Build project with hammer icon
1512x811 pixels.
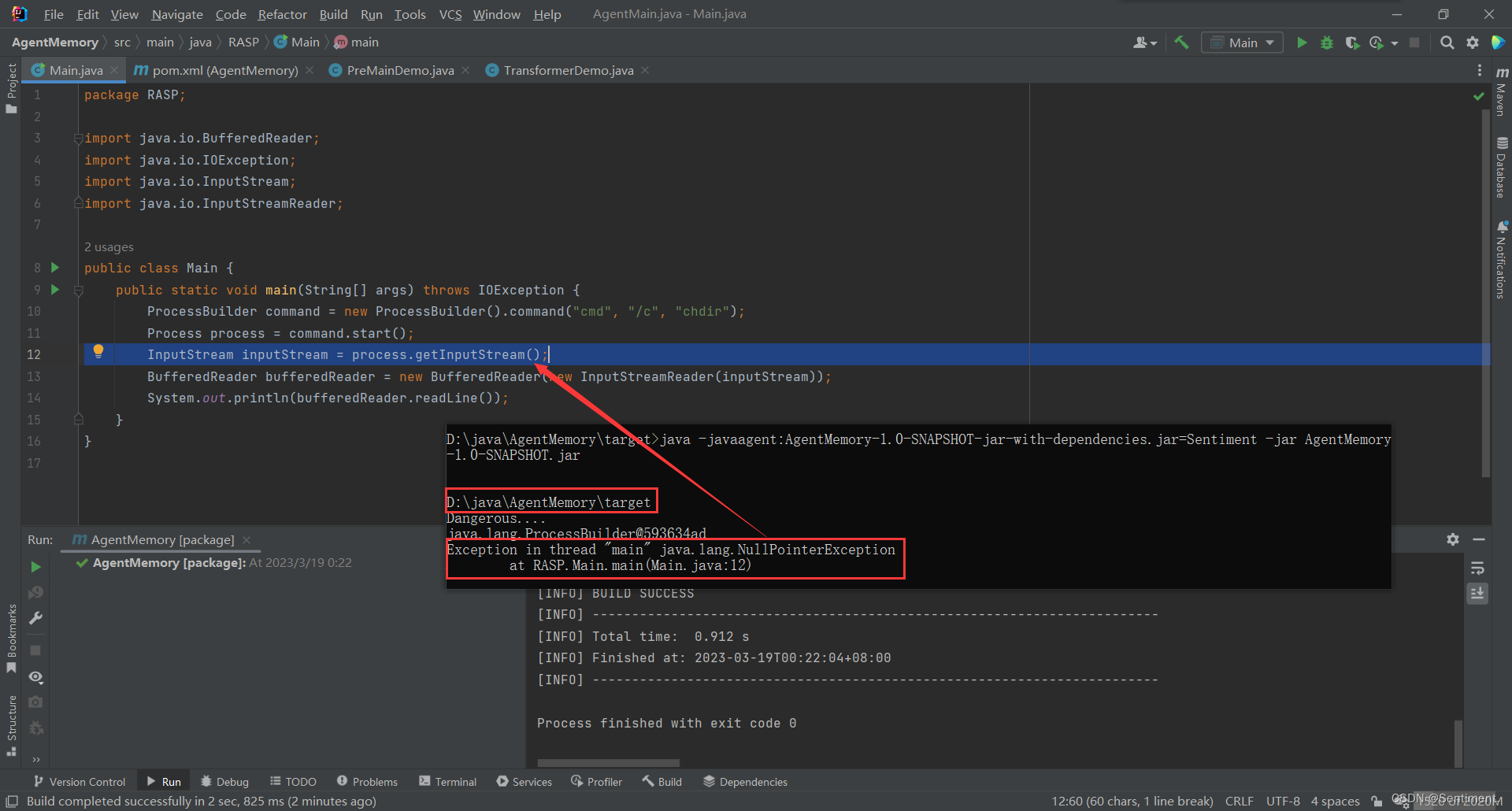tap(1181, 43)
